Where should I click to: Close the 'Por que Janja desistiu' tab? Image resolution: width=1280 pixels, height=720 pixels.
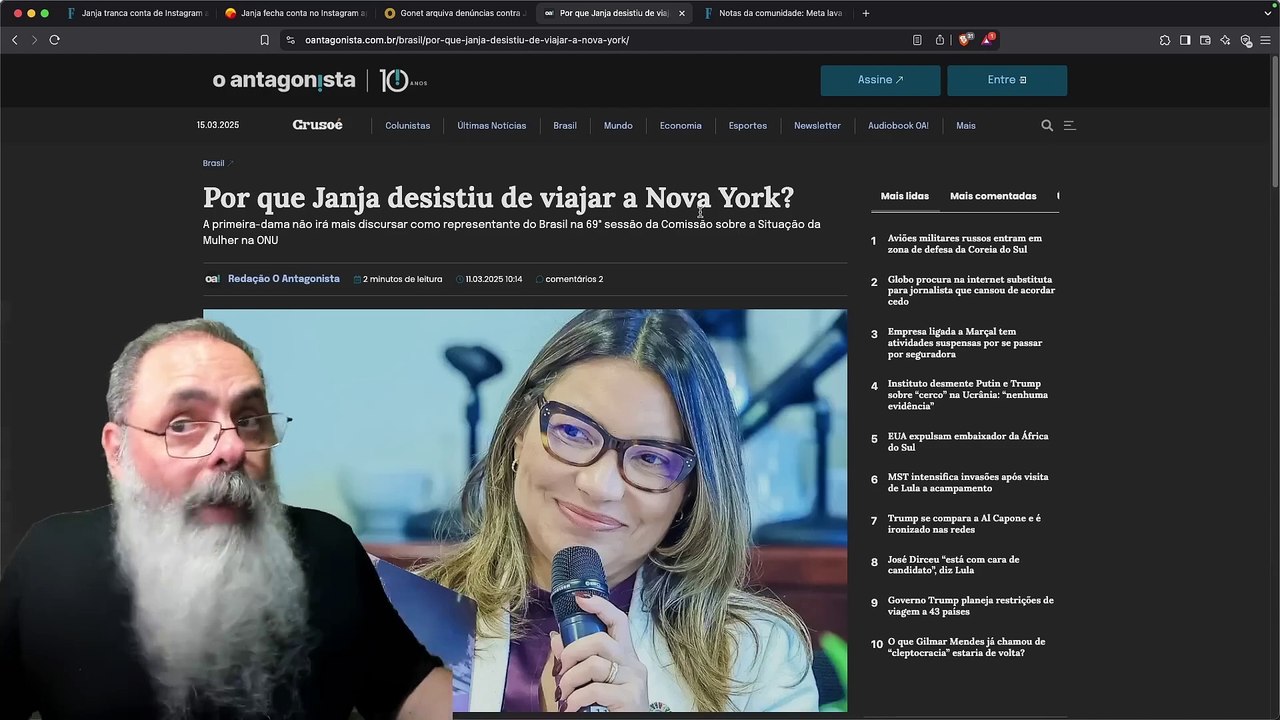[x=682, y=13]
